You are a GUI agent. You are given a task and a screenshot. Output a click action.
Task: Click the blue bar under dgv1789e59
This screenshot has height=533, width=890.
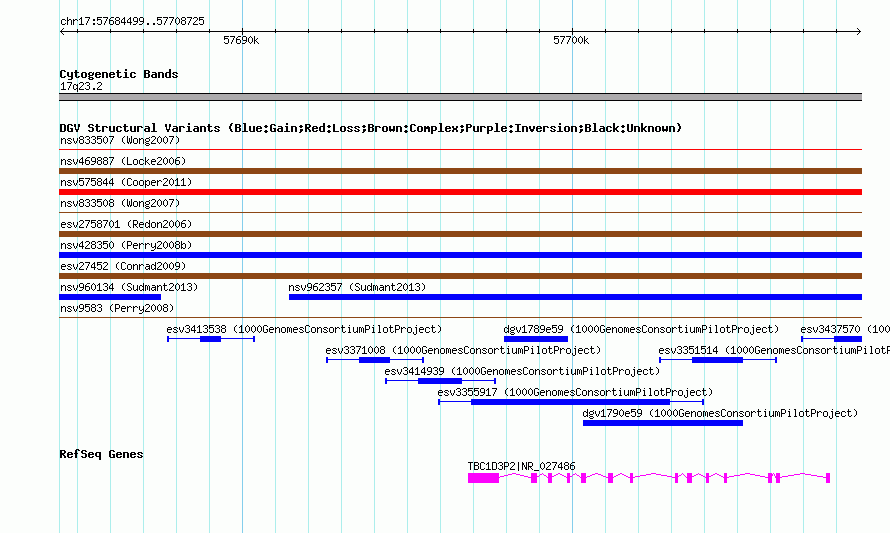tap(536, 339)
